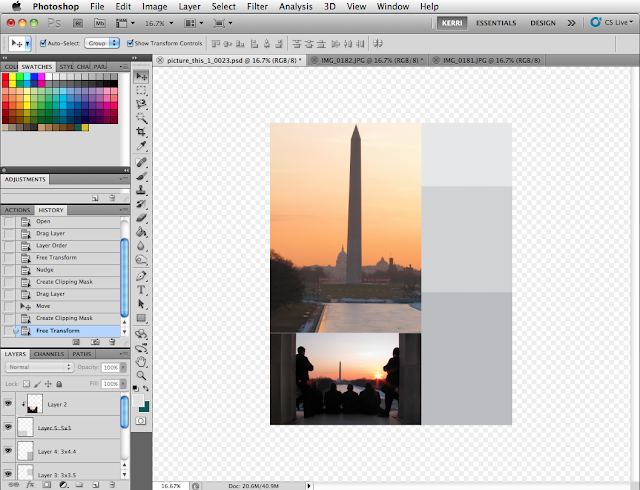Image resolution: width=640 pixels, height=490 pixels.
Task: Switch to the Channels tab
Action: point(49,353)
